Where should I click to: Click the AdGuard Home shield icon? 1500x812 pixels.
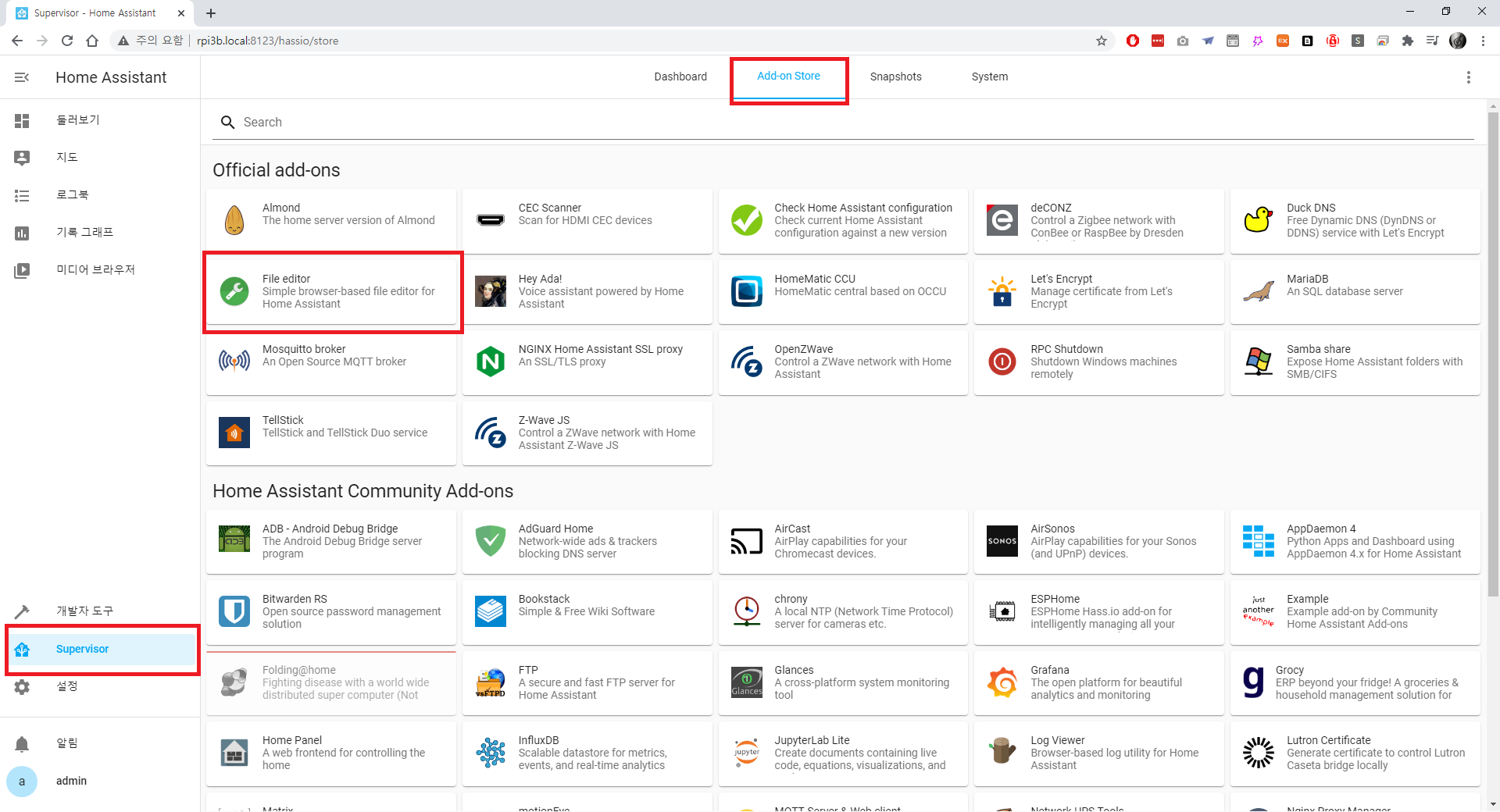491,541
